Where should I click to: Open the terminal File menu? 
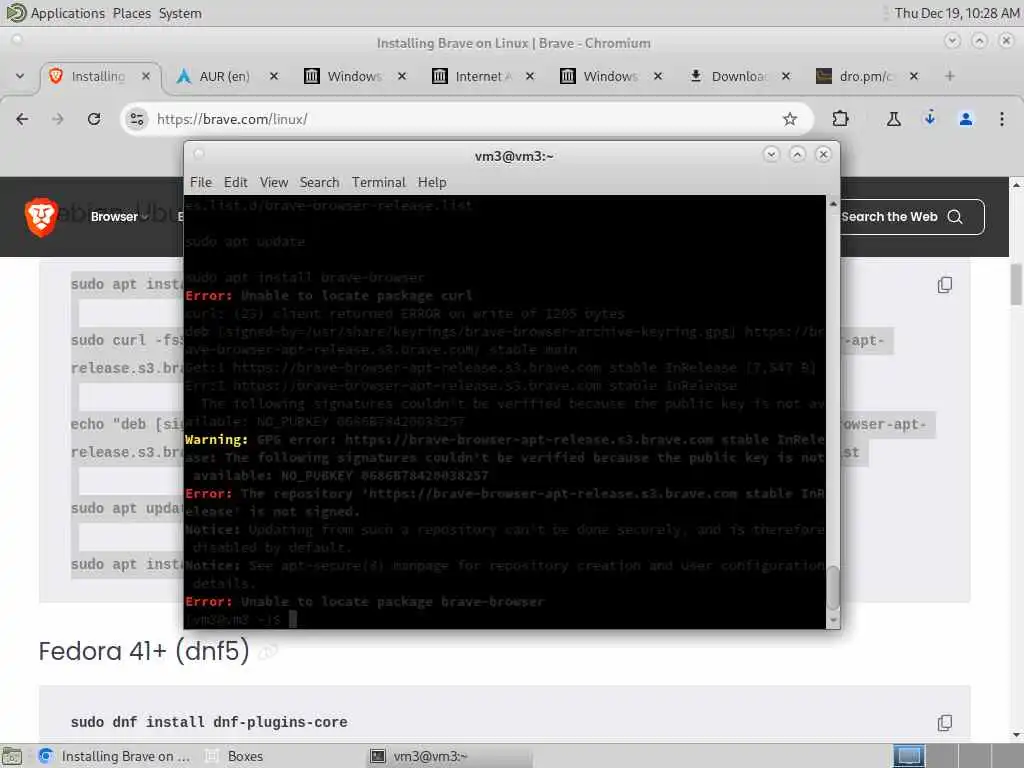click(x=200, y=182)
